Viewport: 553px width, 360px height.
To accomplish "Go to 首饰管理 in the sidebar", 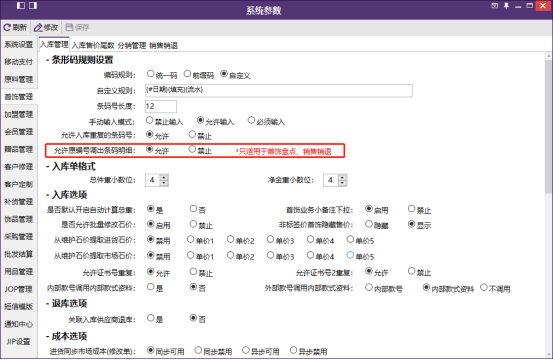I will pos(19,97).
